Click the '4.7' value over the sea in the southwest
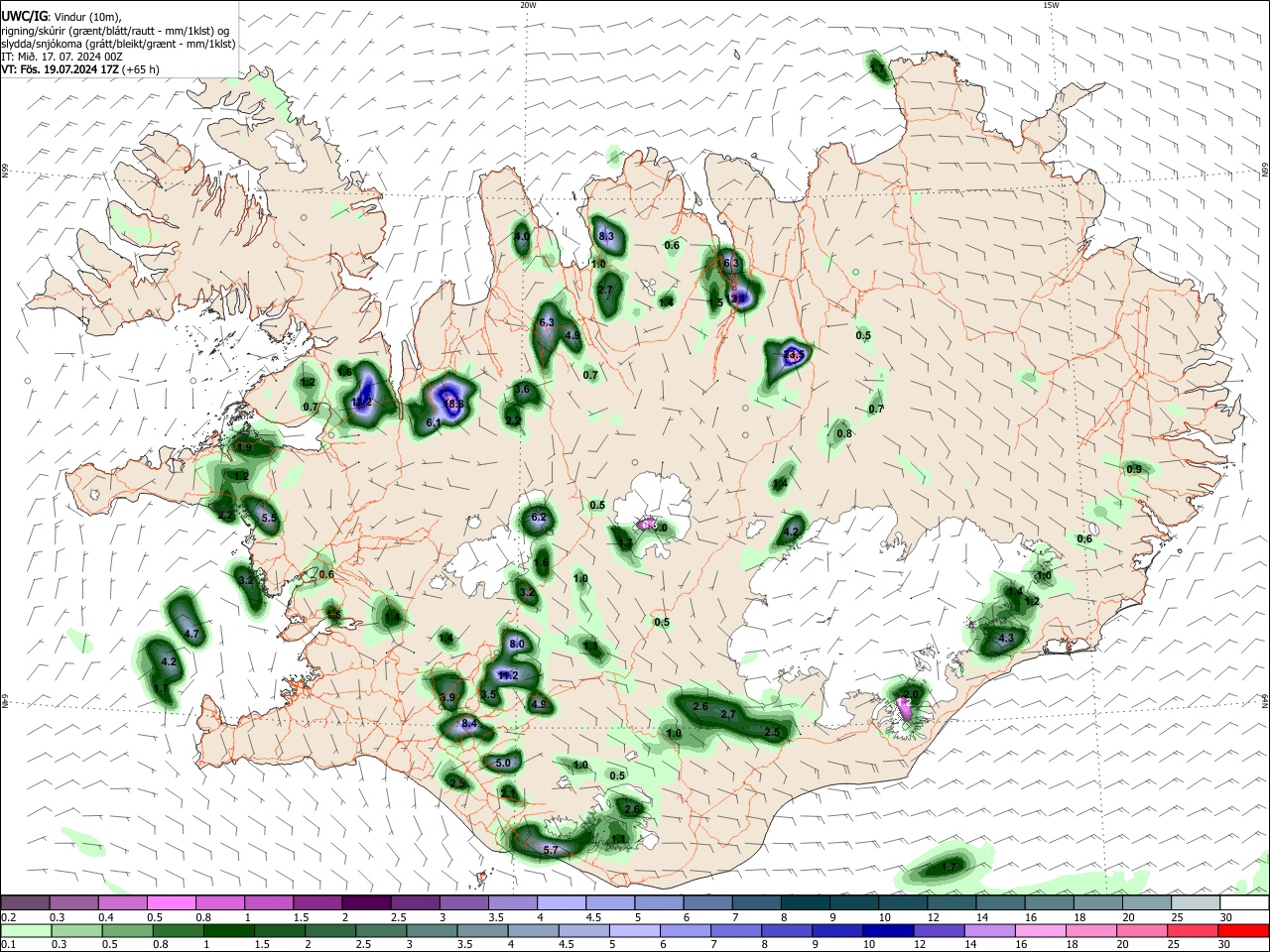This screenshot has width=1270, height=952. (x=192, y=633)
